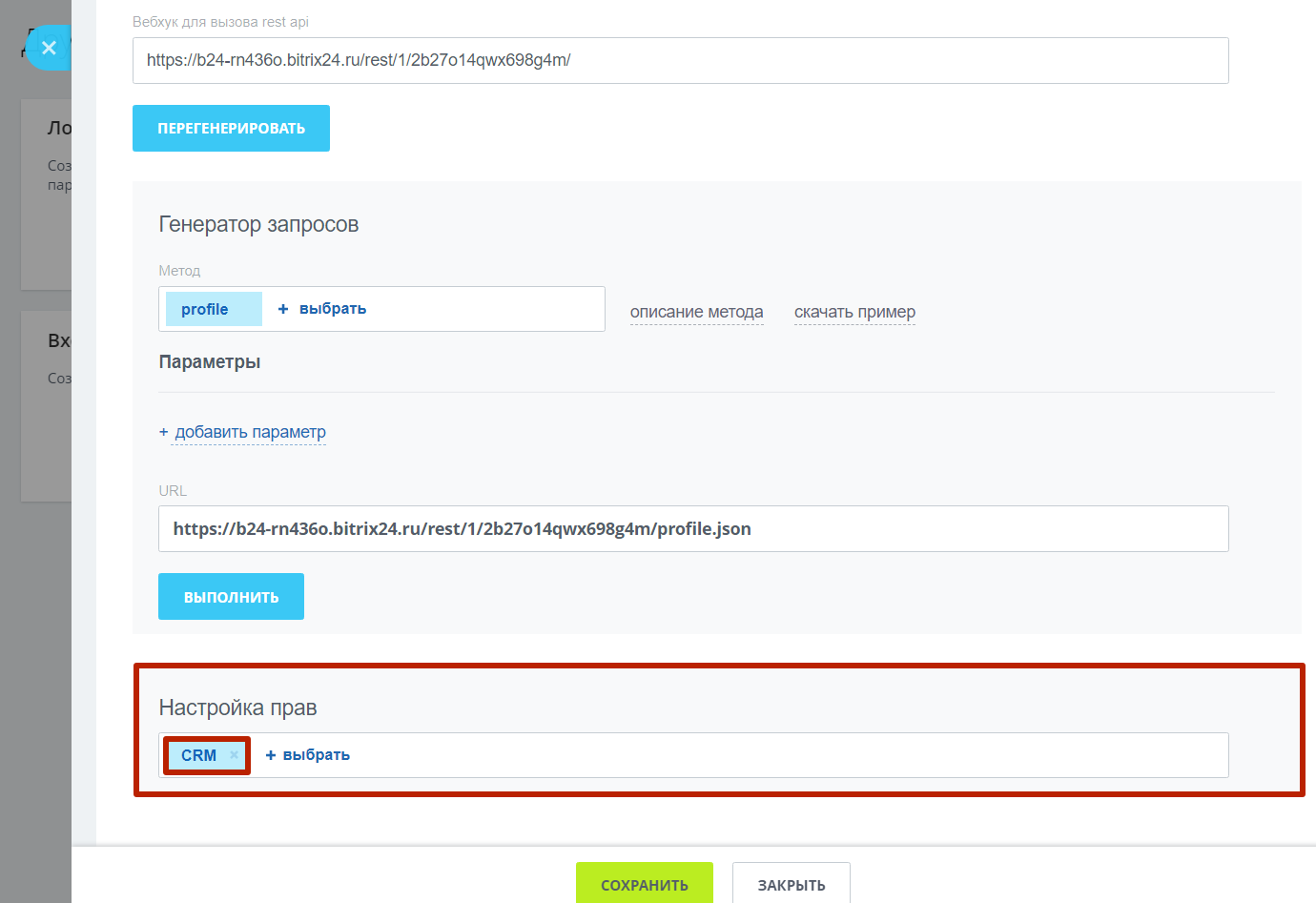
Task: Click the generated profile.json URL field
Action: tap(693, 528)
